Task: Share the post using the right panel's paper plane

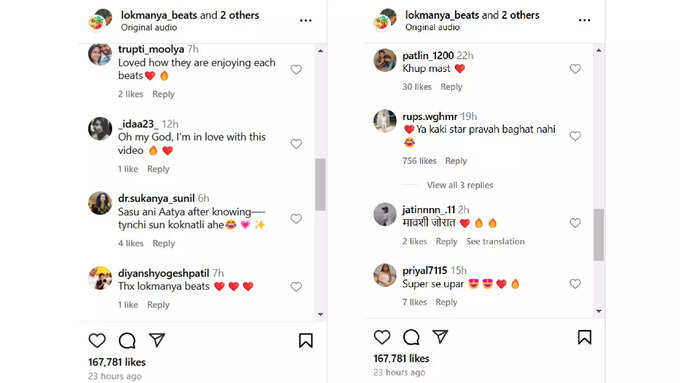Action: [440, 337]
